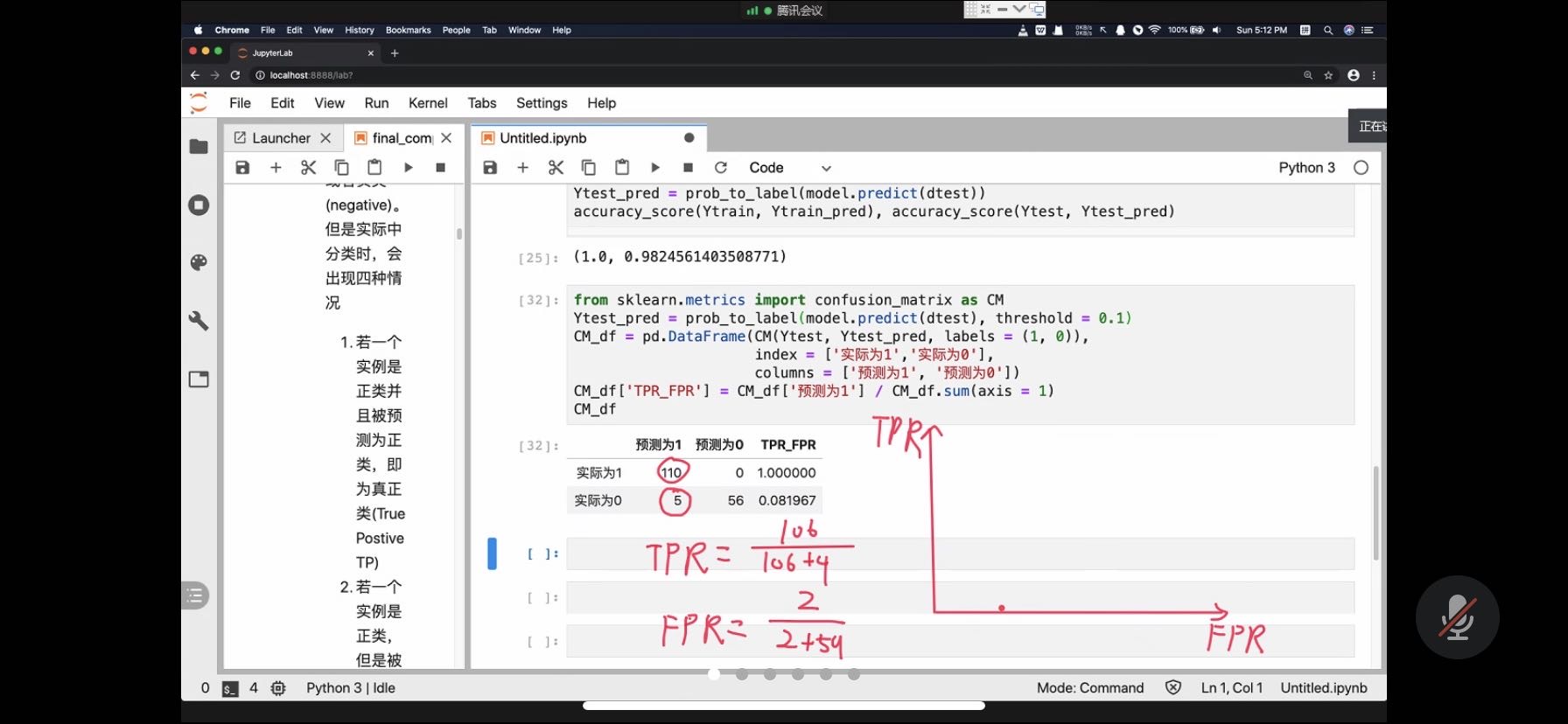Save the Untitled.ipynb notebook
The height and width of the screenshot is (724, 1568).
pyautogui.click(x=490, y=168)
